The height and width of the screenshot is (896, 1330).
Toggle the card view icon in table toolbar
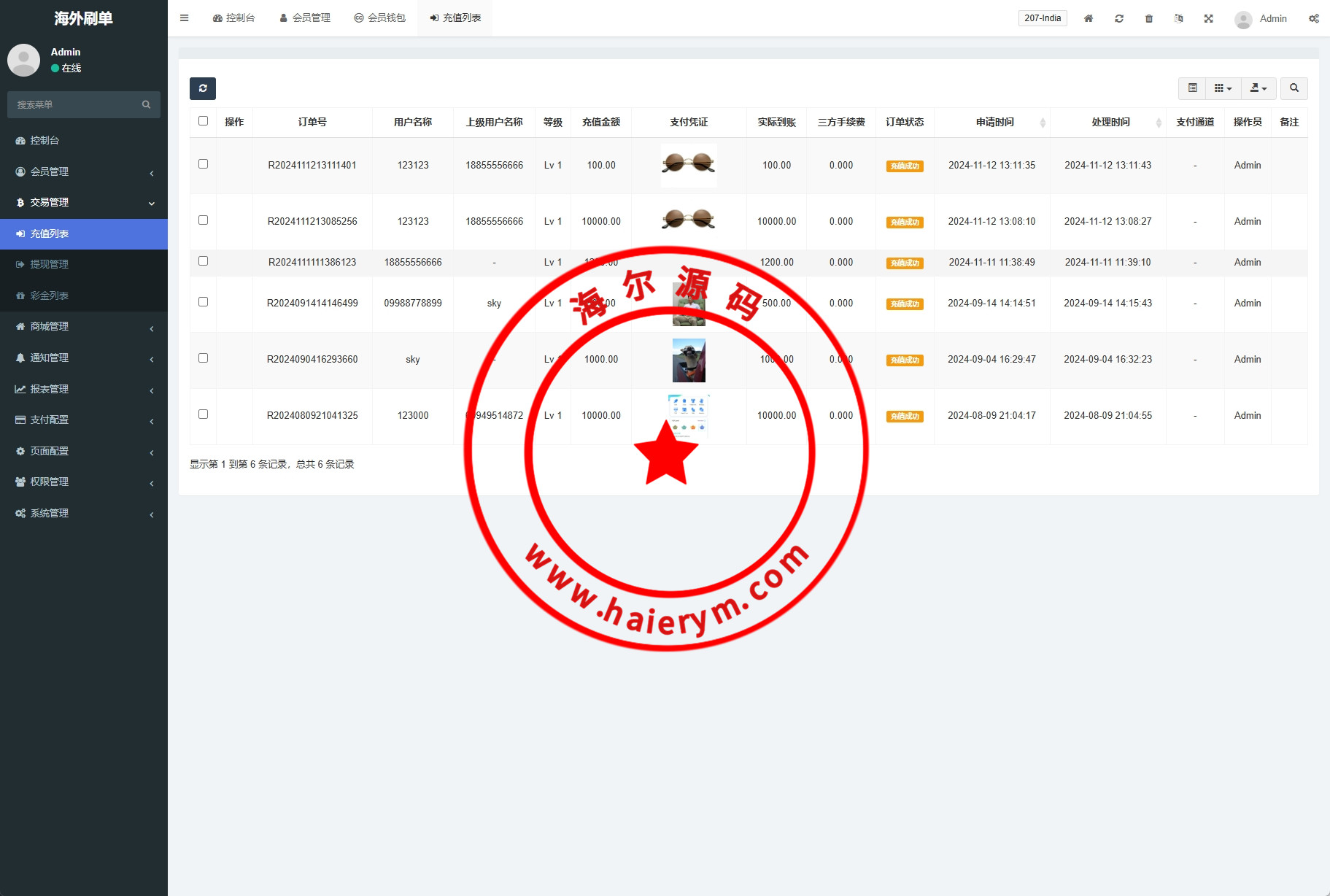tap(1192, 88)
